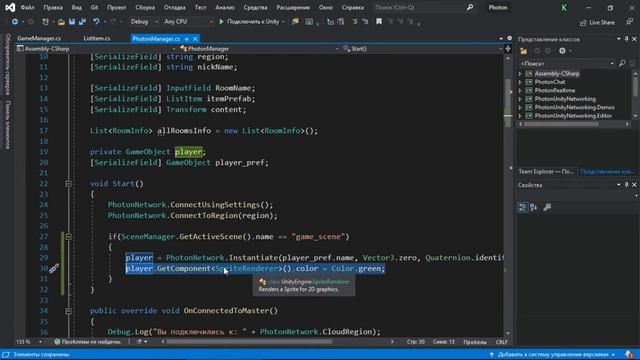The width and height of the screenshot is (640, 360).
Task: Click the new folder icon in Class View
Action: [523, 51]
